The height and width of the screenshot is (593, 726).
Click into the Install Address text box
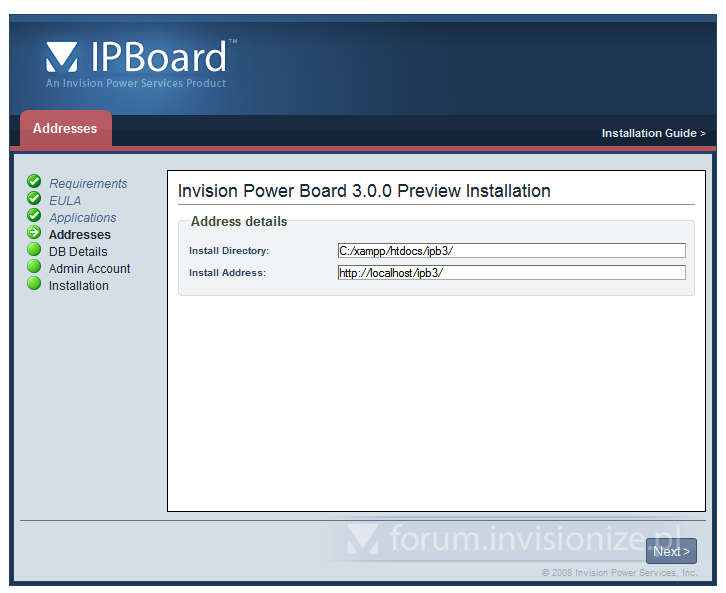pyautogui.click(x=511, y=273)
